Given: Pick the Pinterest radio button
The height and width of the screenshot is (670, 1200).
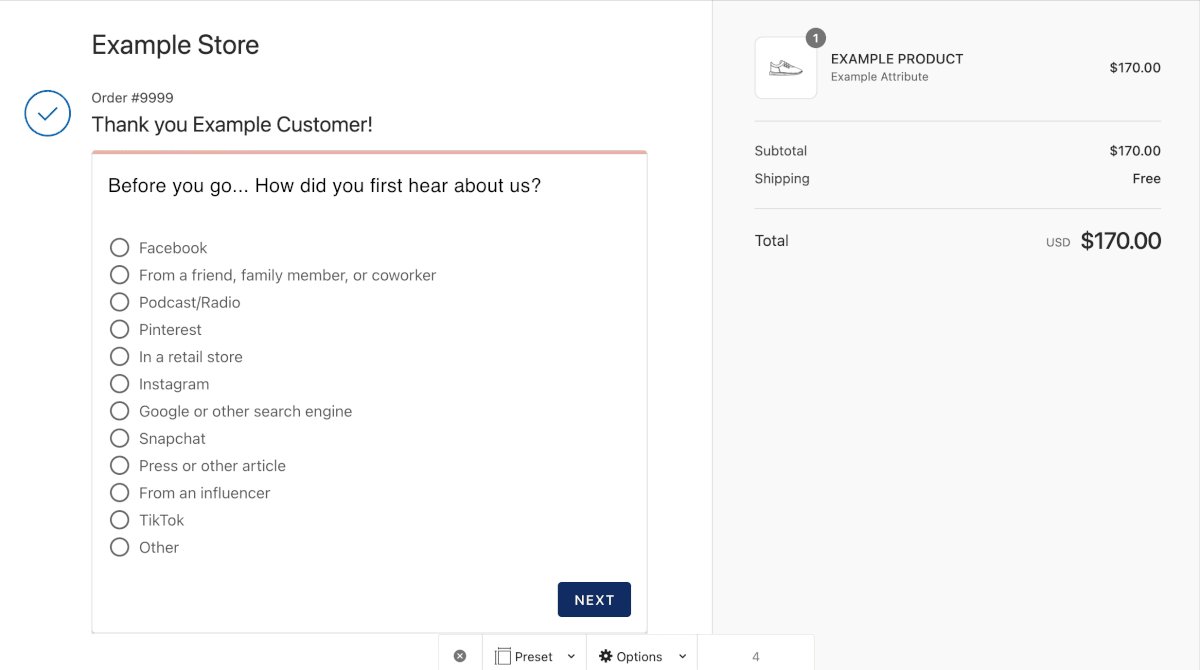Looking at the screenshot, I should [120, 329].
